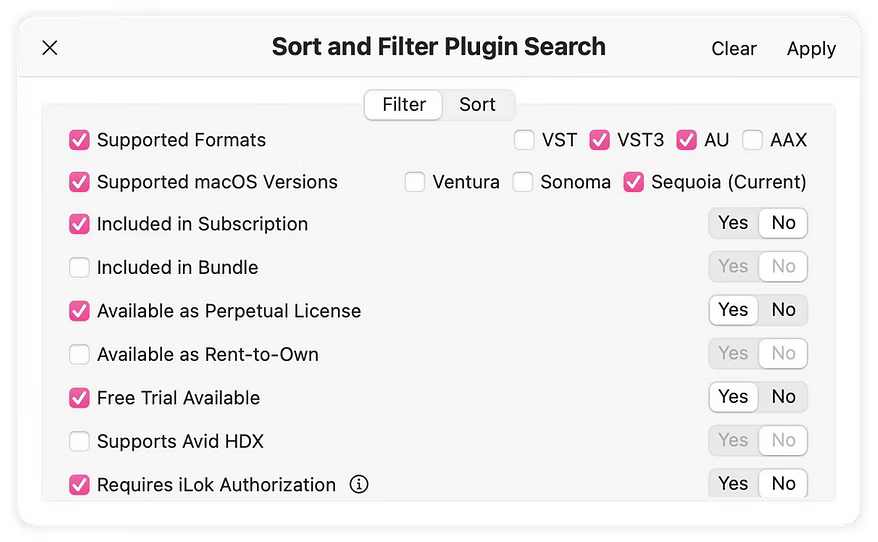Click the info icon beside iLok Authorization
Image resolution: width=878 pixels, height=542 pixels.
tap(359, 484)
